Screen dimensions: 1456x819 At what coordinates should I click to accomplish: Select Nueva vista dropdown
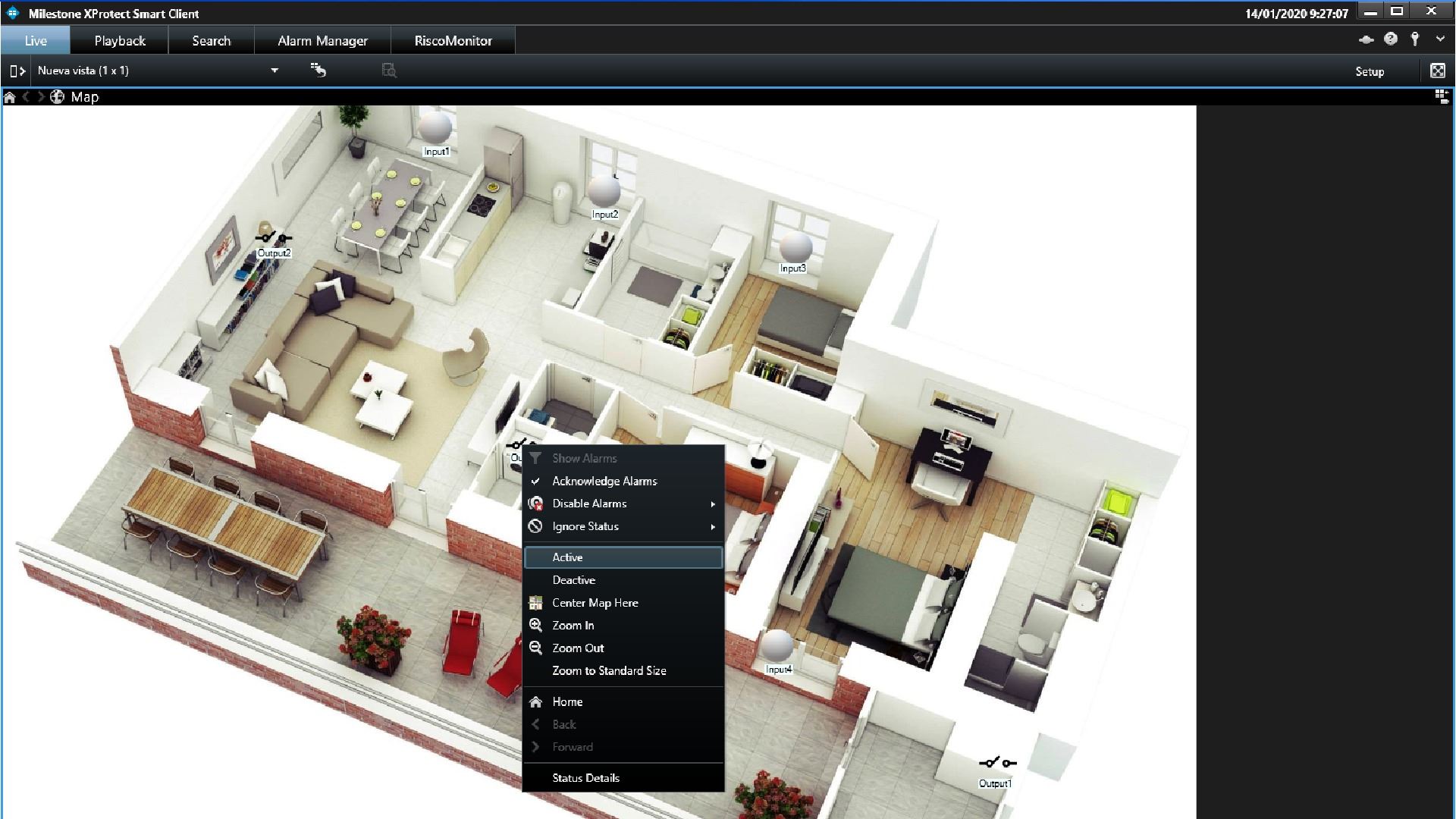coord(275,70)
